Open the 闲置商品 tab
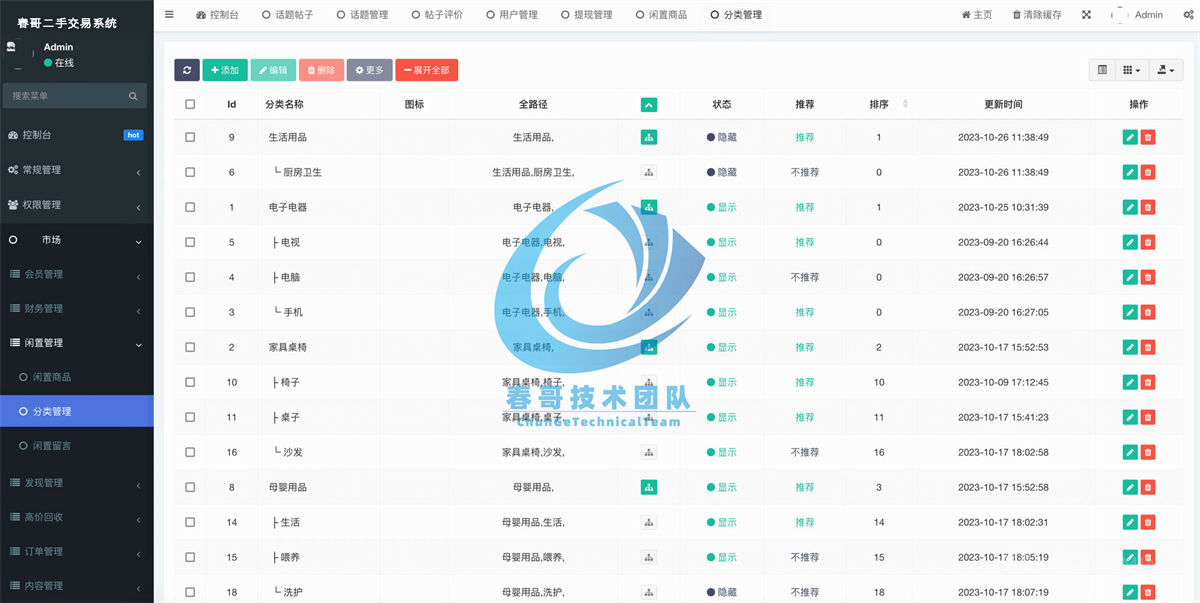The image size is (1200, 603). coord(661,15)
